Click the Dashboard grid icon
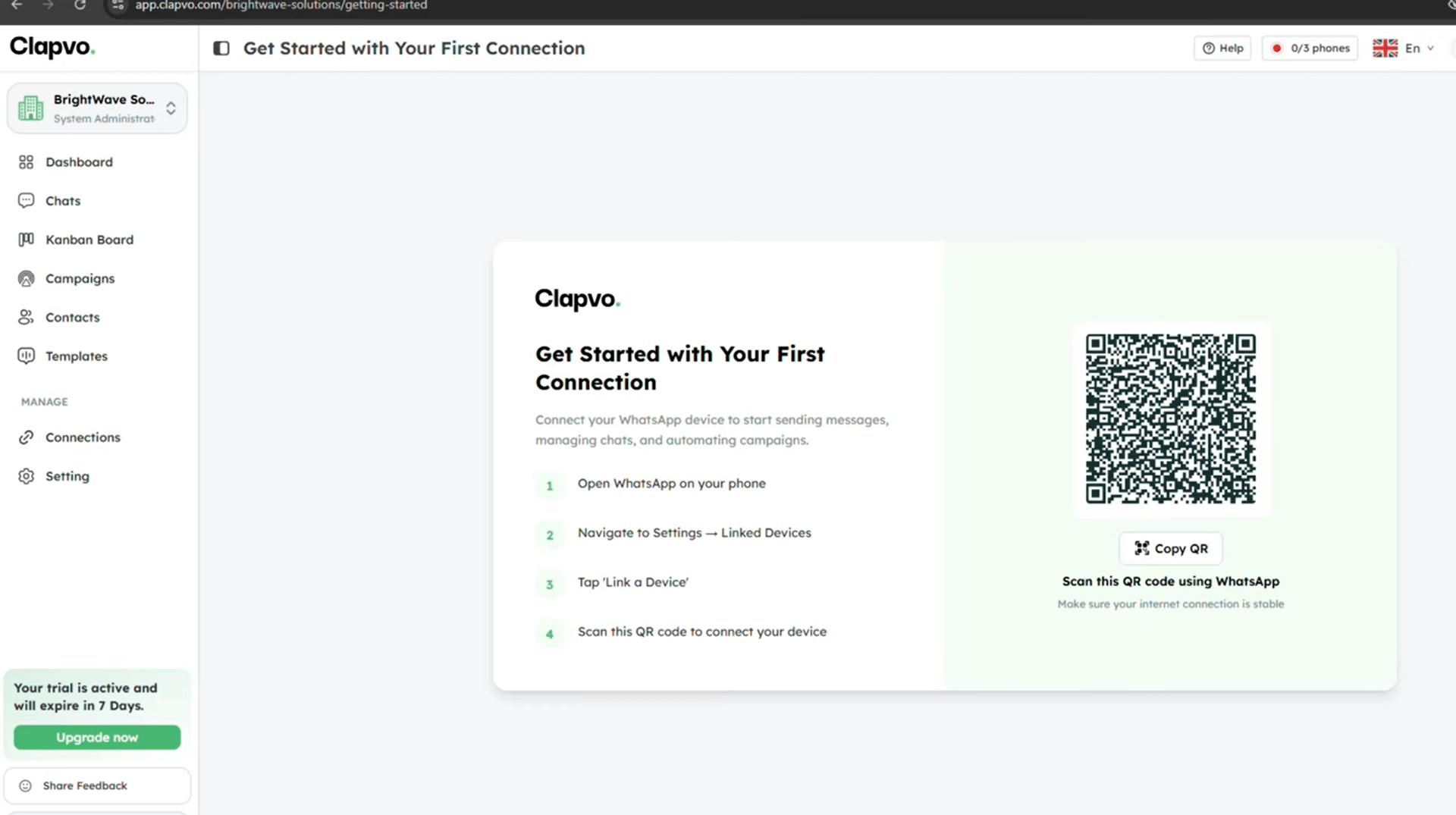Screen dimensions: 1456x815 pyautogui.click(x=27, y=162)
